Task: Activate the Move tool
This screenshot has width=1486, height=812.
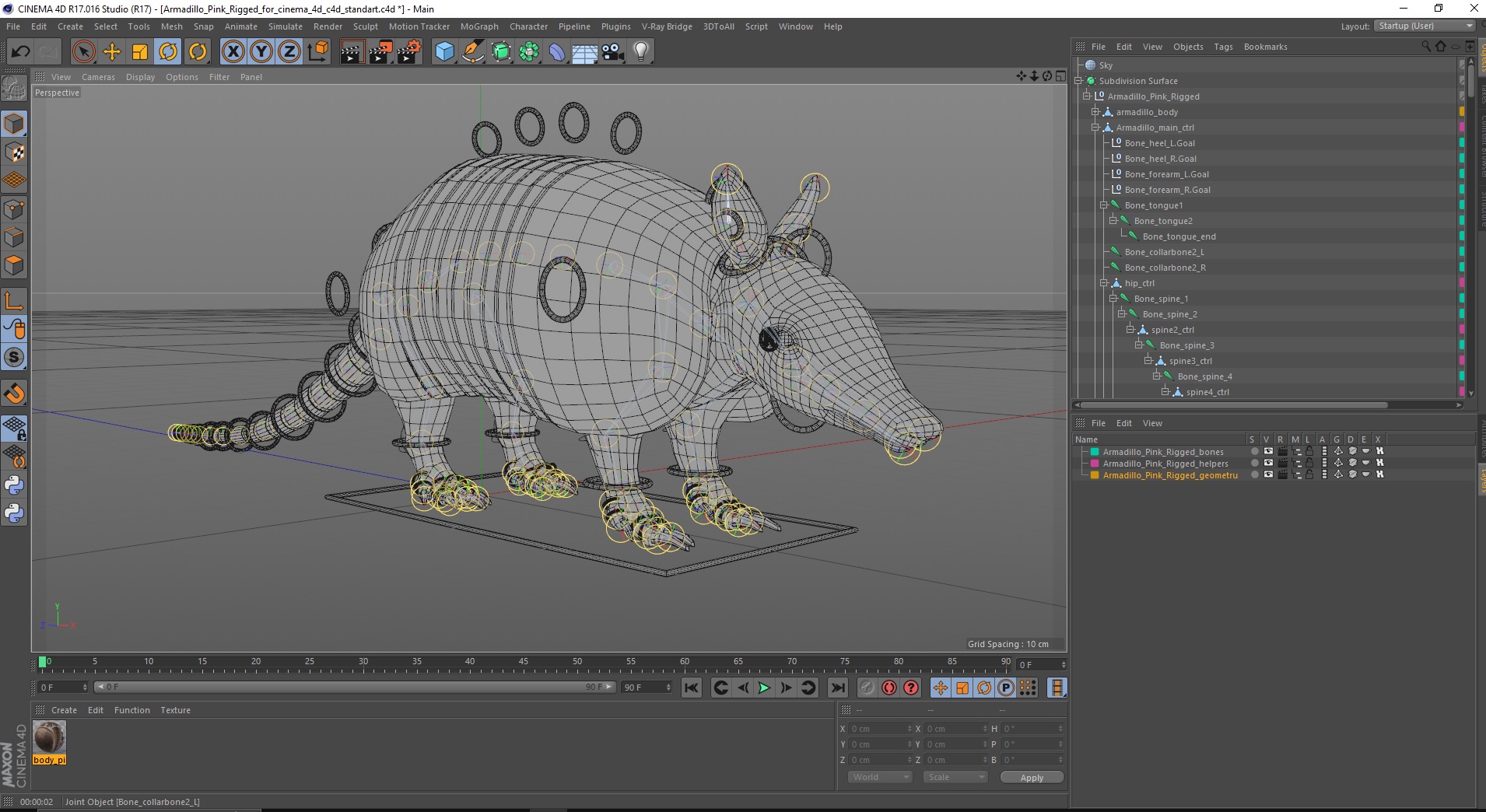Action: pyautogui.click(x=112, y=52)
